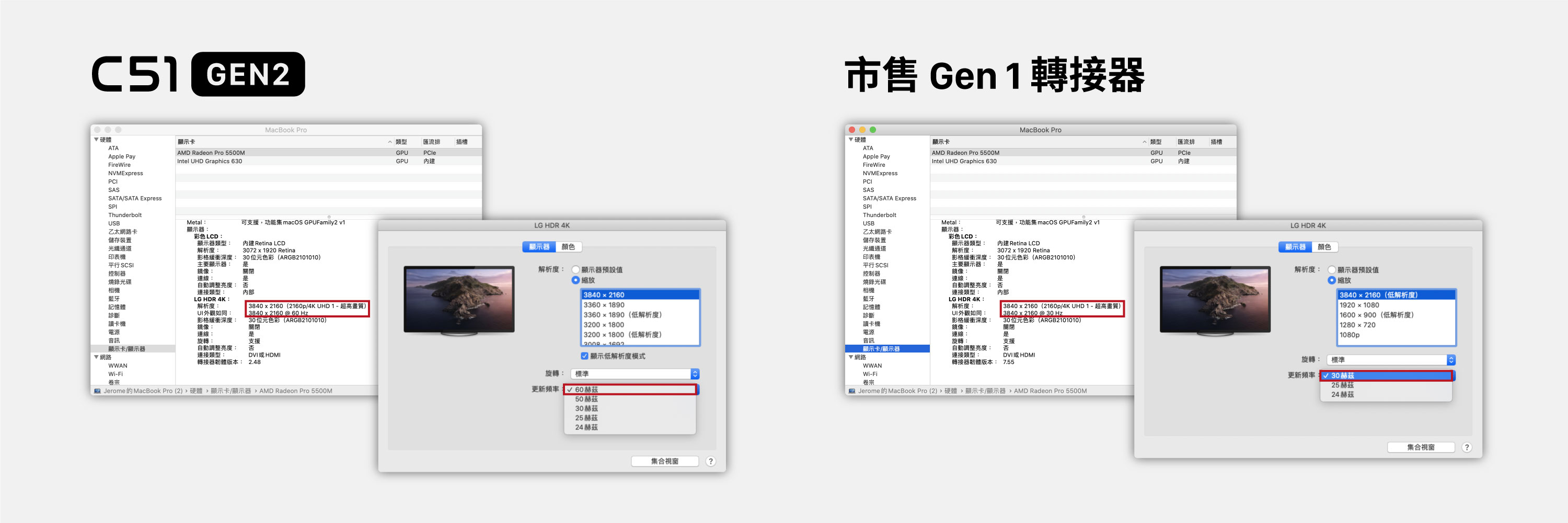The image size is (1568, 523).
Task: Select 3360 × 1890 resolution without 低解析度
Action: click(x=640, y=305)
